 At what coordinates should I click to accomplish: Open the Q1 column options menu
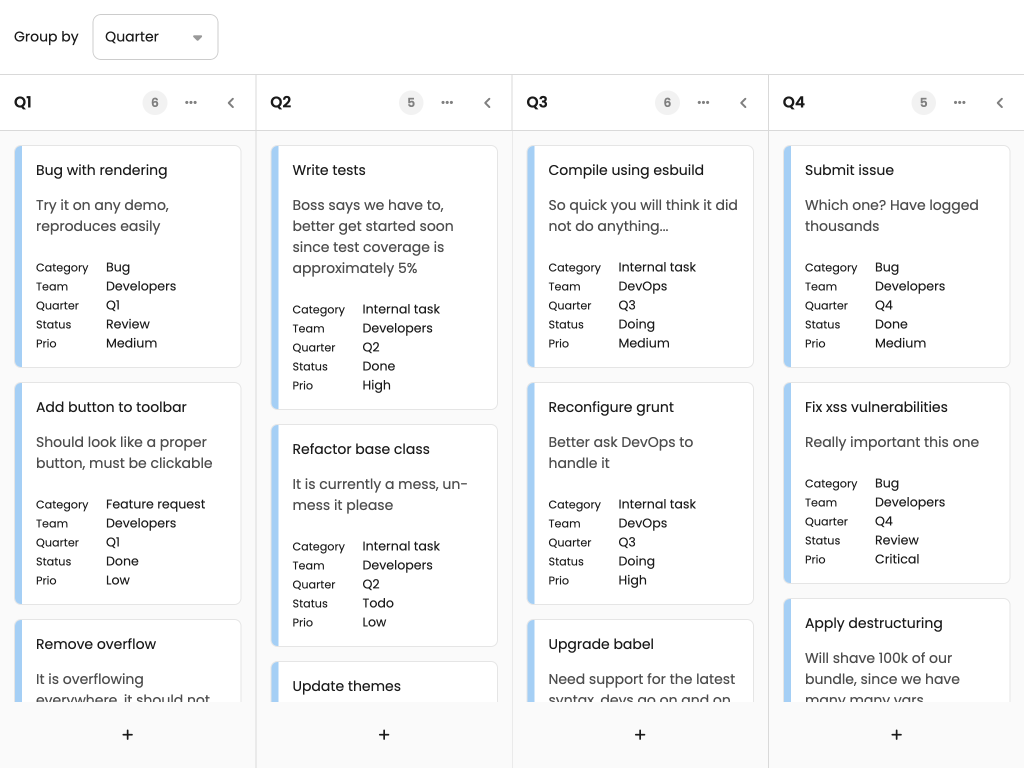(x=191, y=102)
